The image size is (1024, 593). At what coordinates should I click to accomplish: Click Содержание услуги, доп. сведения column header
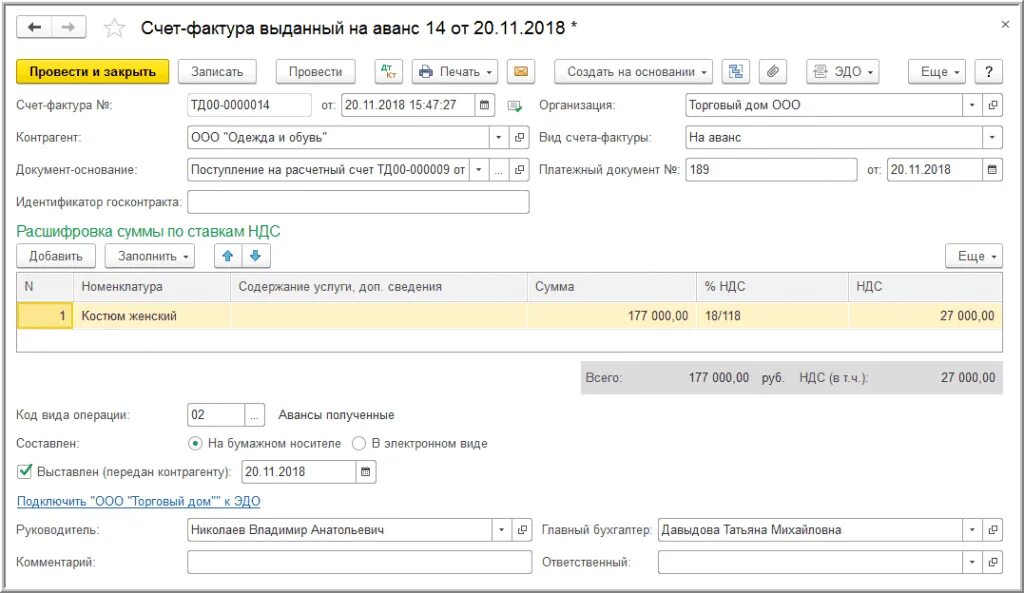pos(379,287)
